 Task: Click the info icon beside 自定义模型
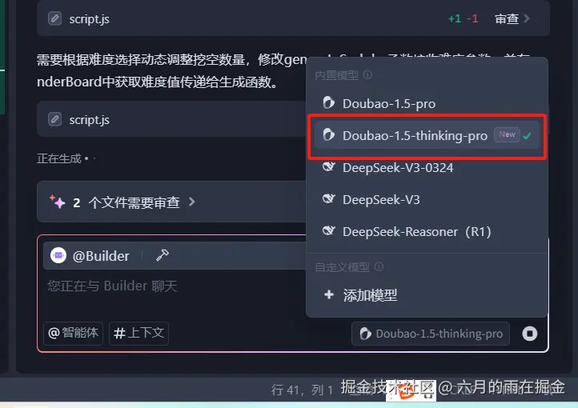379,266
